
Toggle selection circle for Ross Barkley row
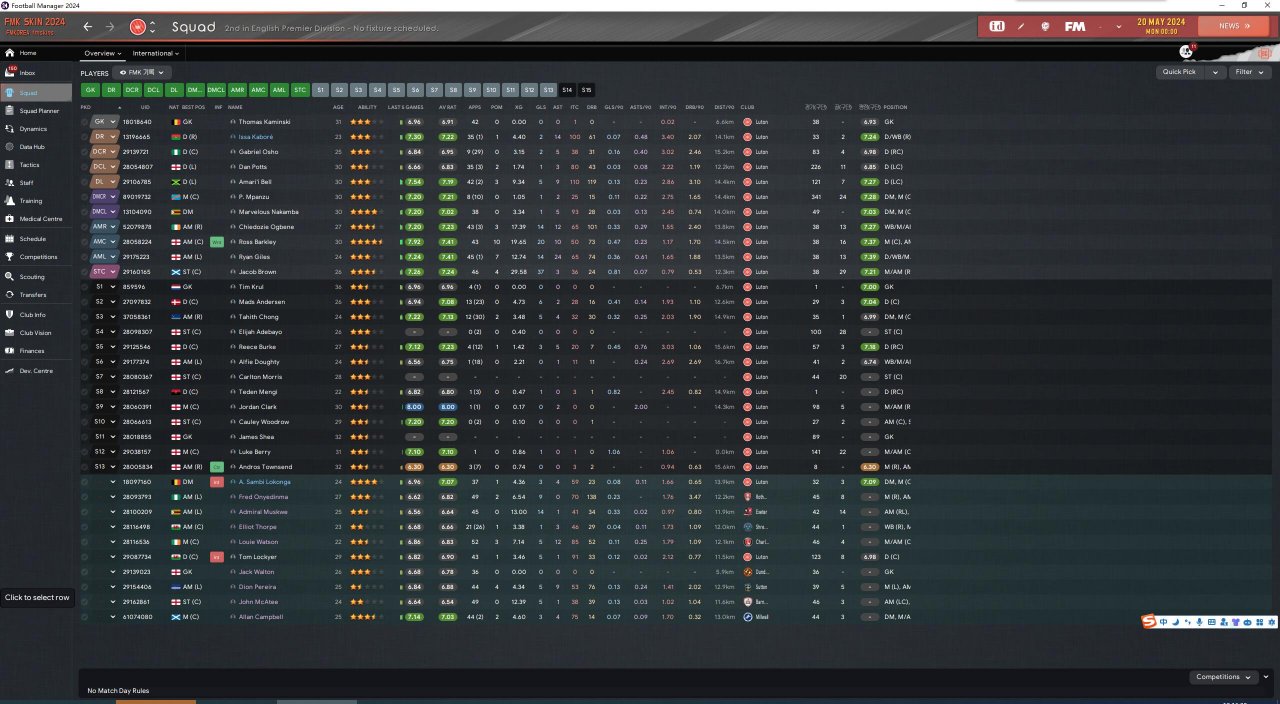coord(85,242)
